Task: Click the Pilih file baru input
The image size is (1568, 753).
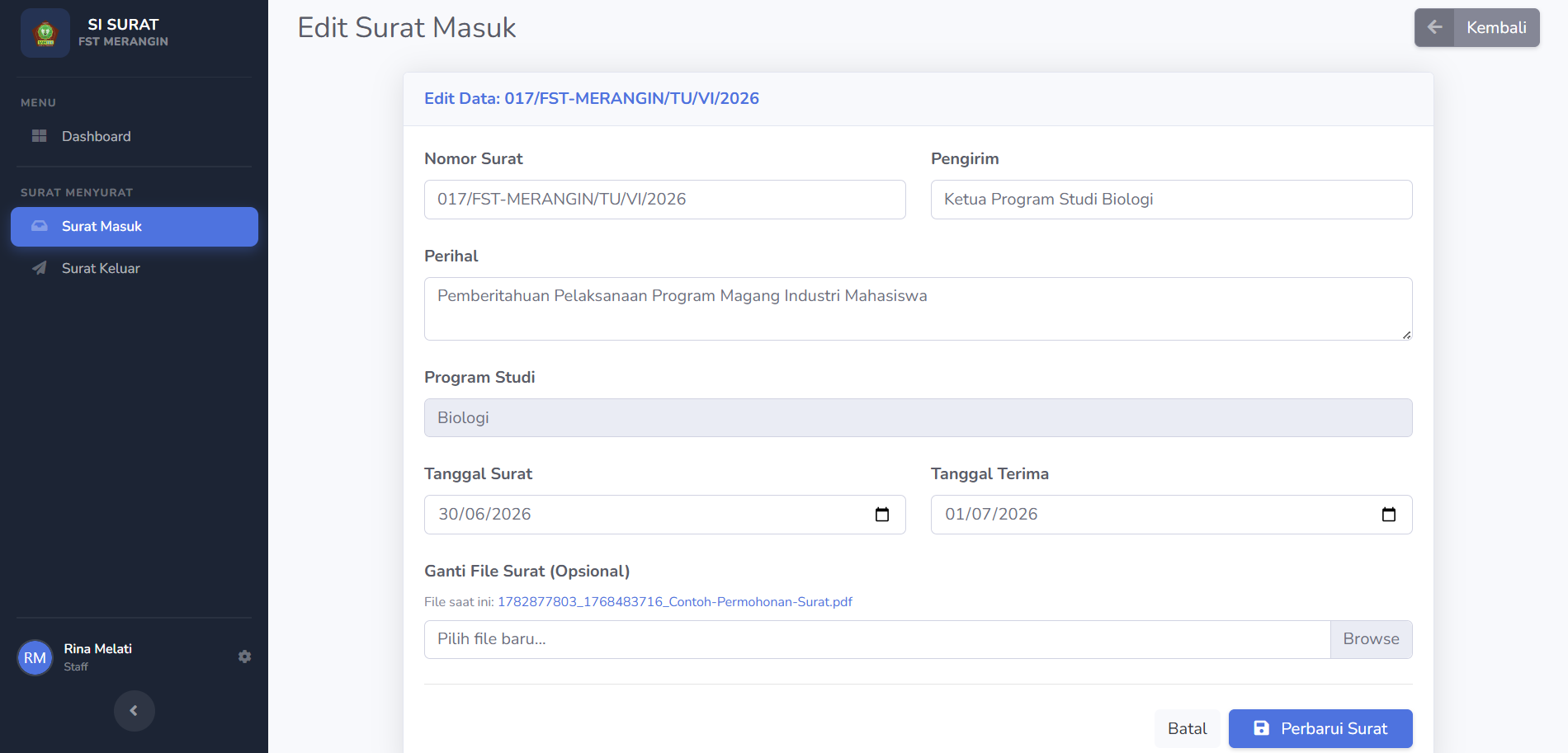Action: click(877, 639)
